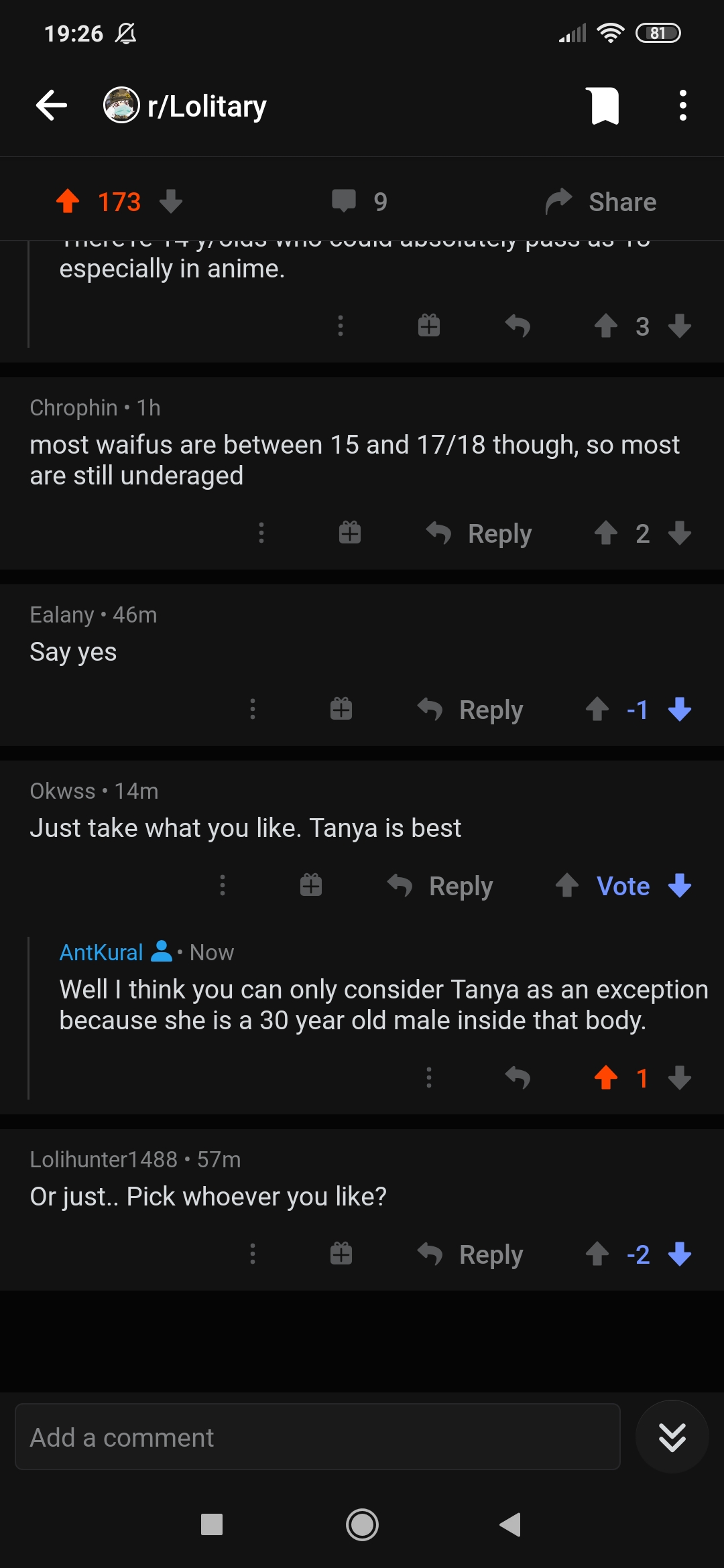Share the post
This screenshot has height=1568, width=724.
point(601,200)
